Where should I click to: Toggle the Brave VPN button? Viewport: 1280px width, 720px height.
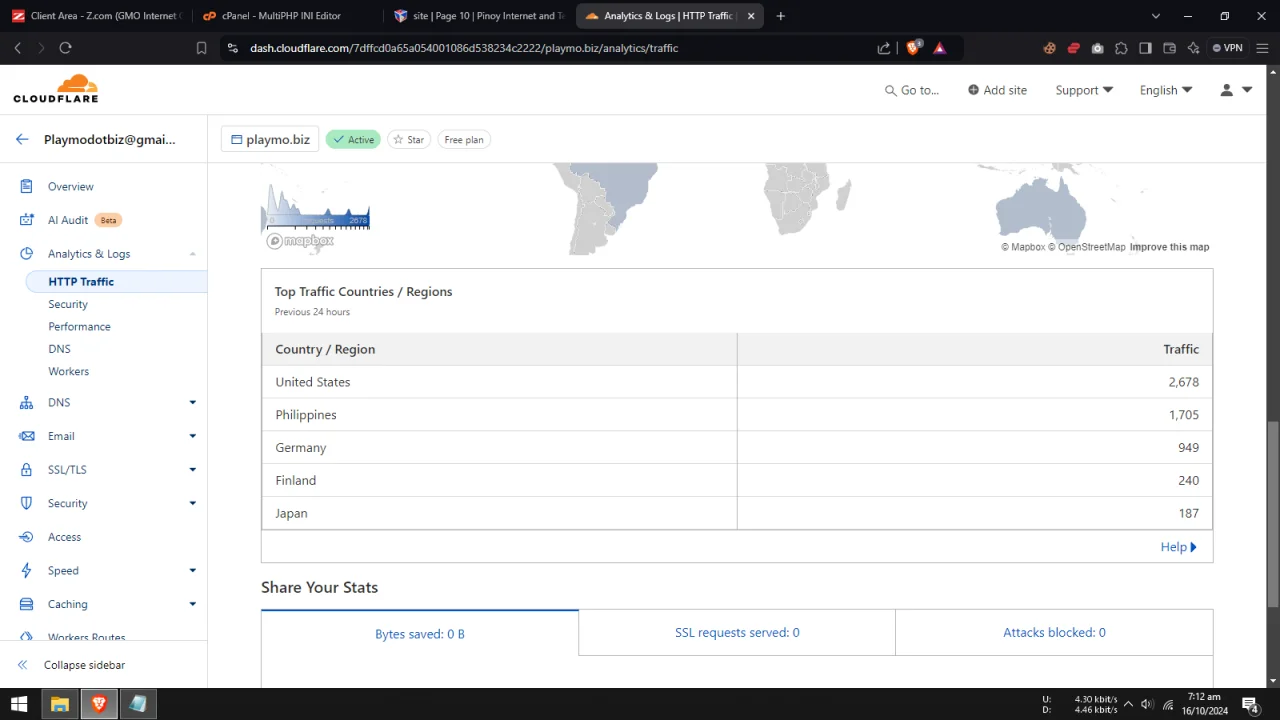click(x=1227, y=48)
